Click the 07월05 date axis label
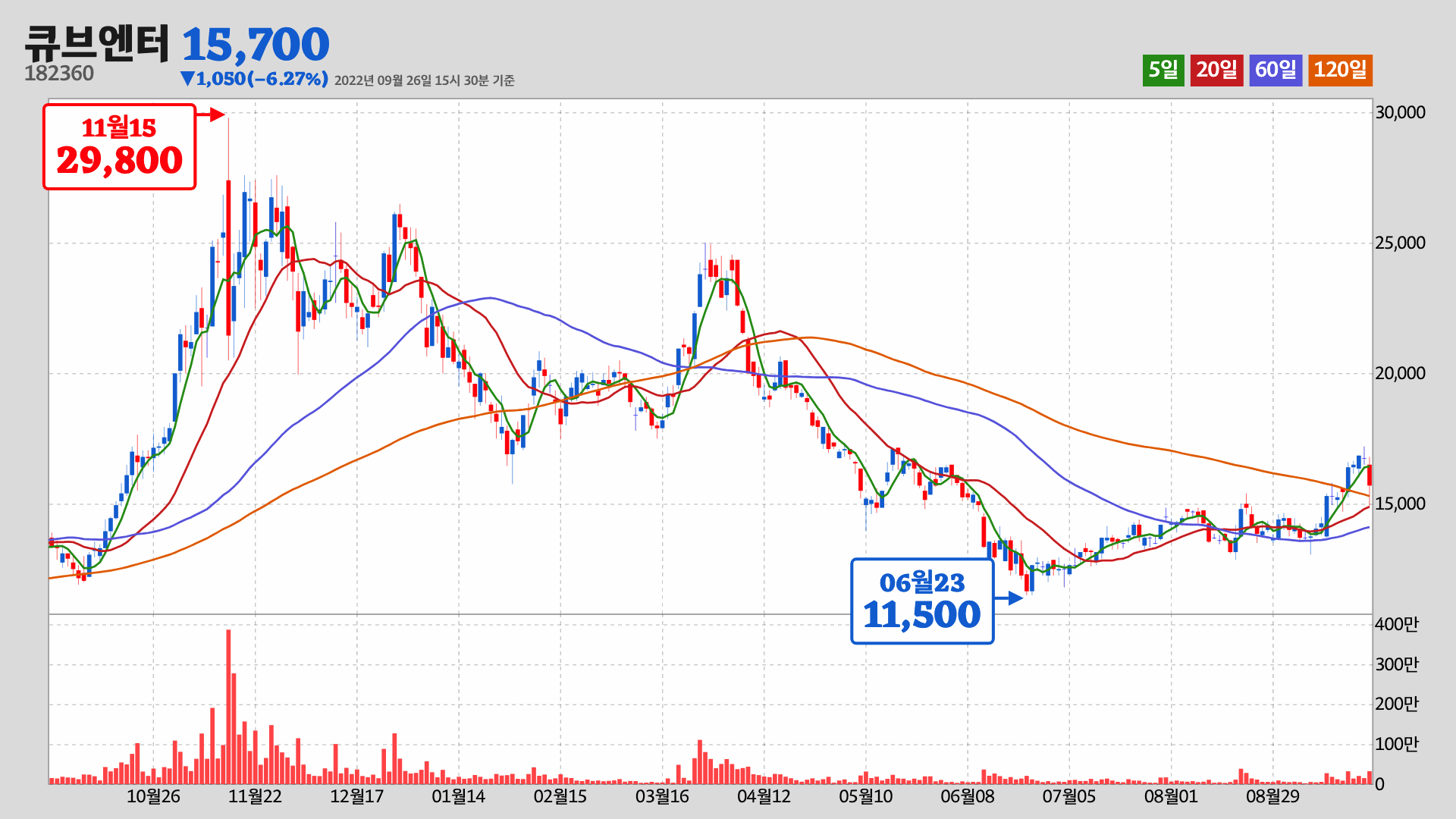This screenshot has height=819, width=1456. 1068,797
